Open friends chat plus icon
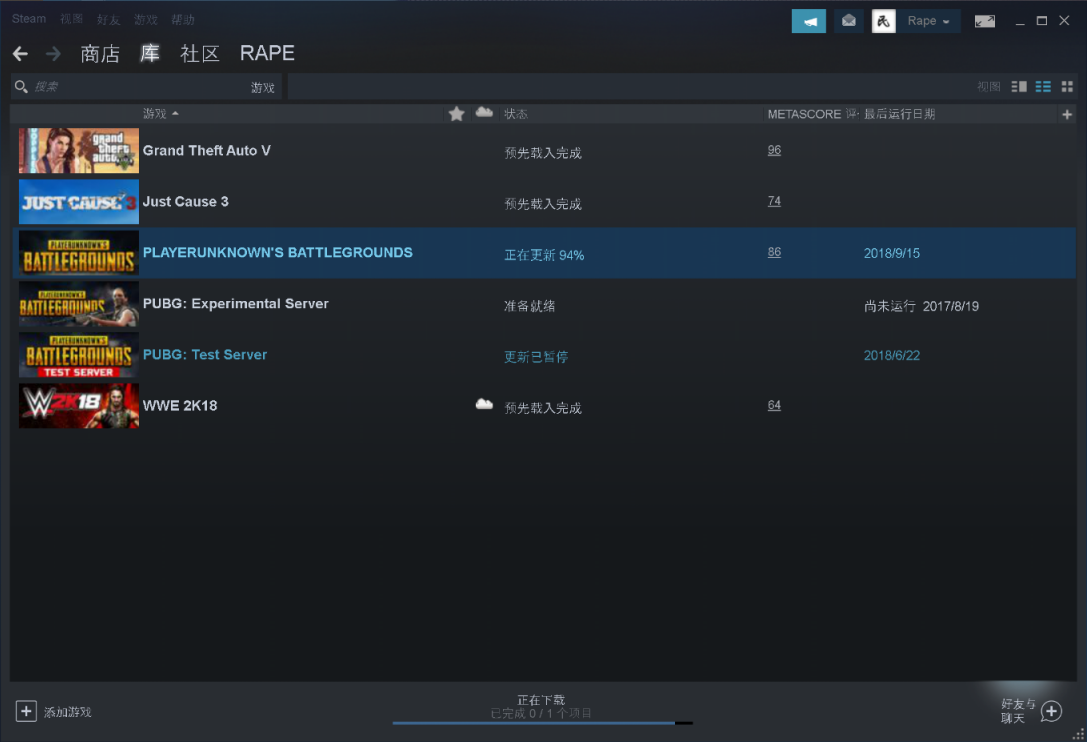This screenshot has width=1087, height=742. pos(1051,711)
